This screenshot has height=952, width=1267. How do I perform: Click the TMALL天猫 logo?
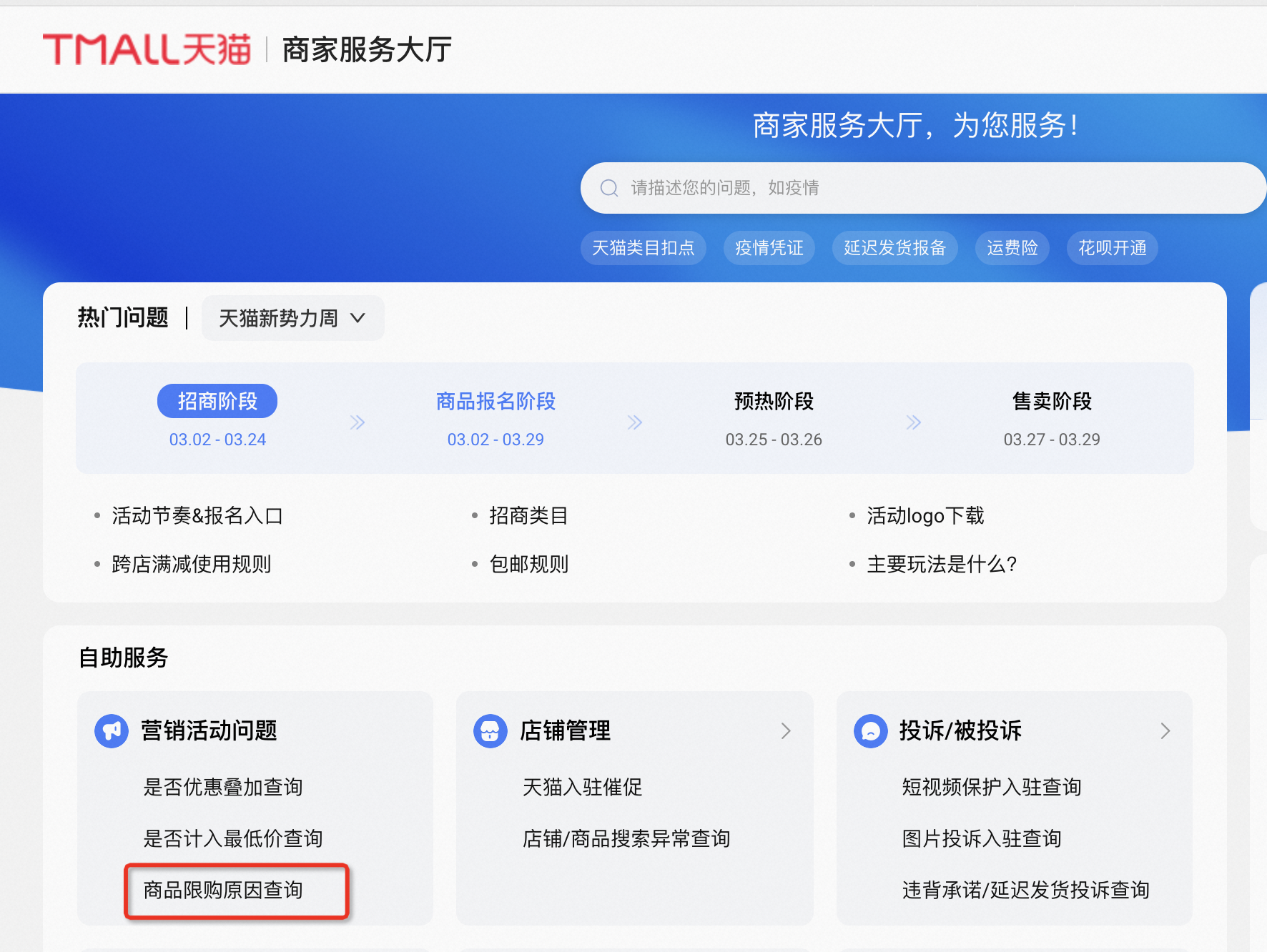(147, 49)
